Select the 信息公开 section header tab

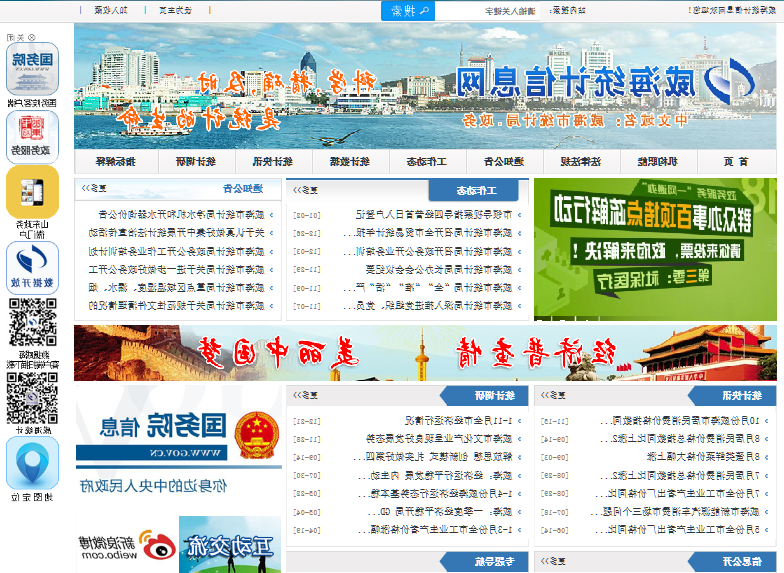[734, 562]
